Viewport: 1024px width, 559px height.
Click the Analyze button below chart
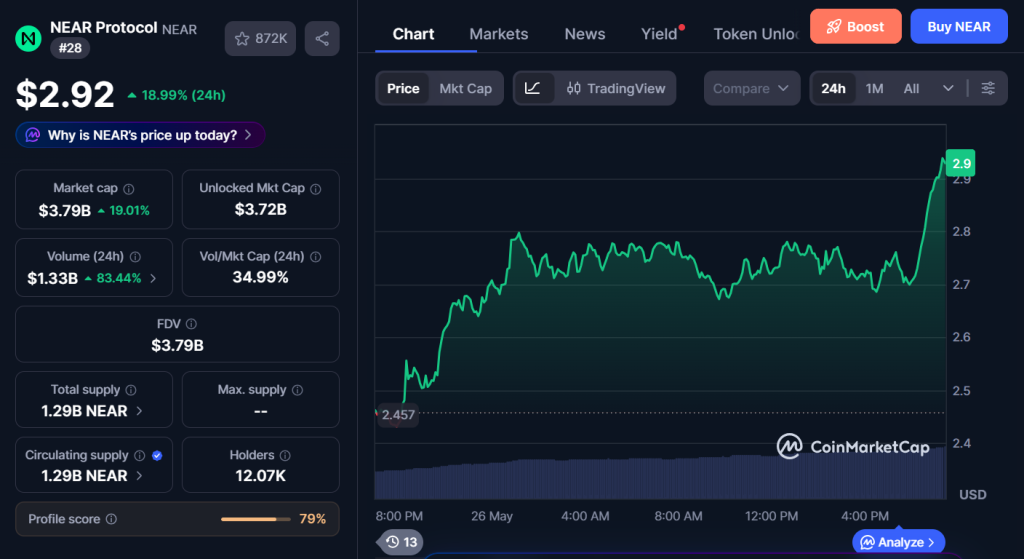click(x=899, y=542)
